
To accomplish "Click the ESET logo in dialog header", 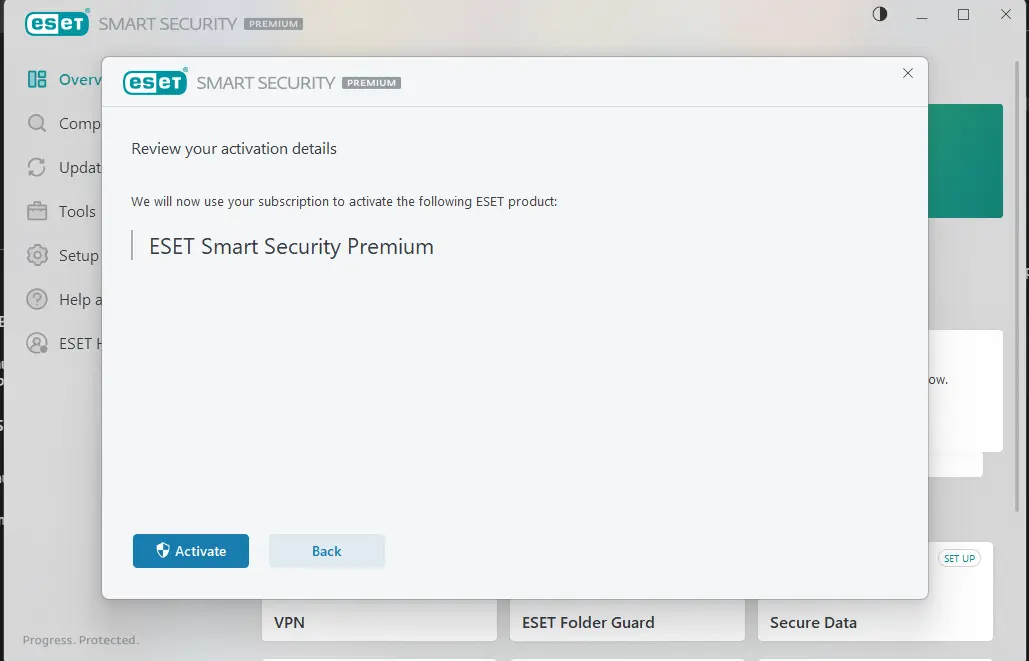I will pos(156,81).
